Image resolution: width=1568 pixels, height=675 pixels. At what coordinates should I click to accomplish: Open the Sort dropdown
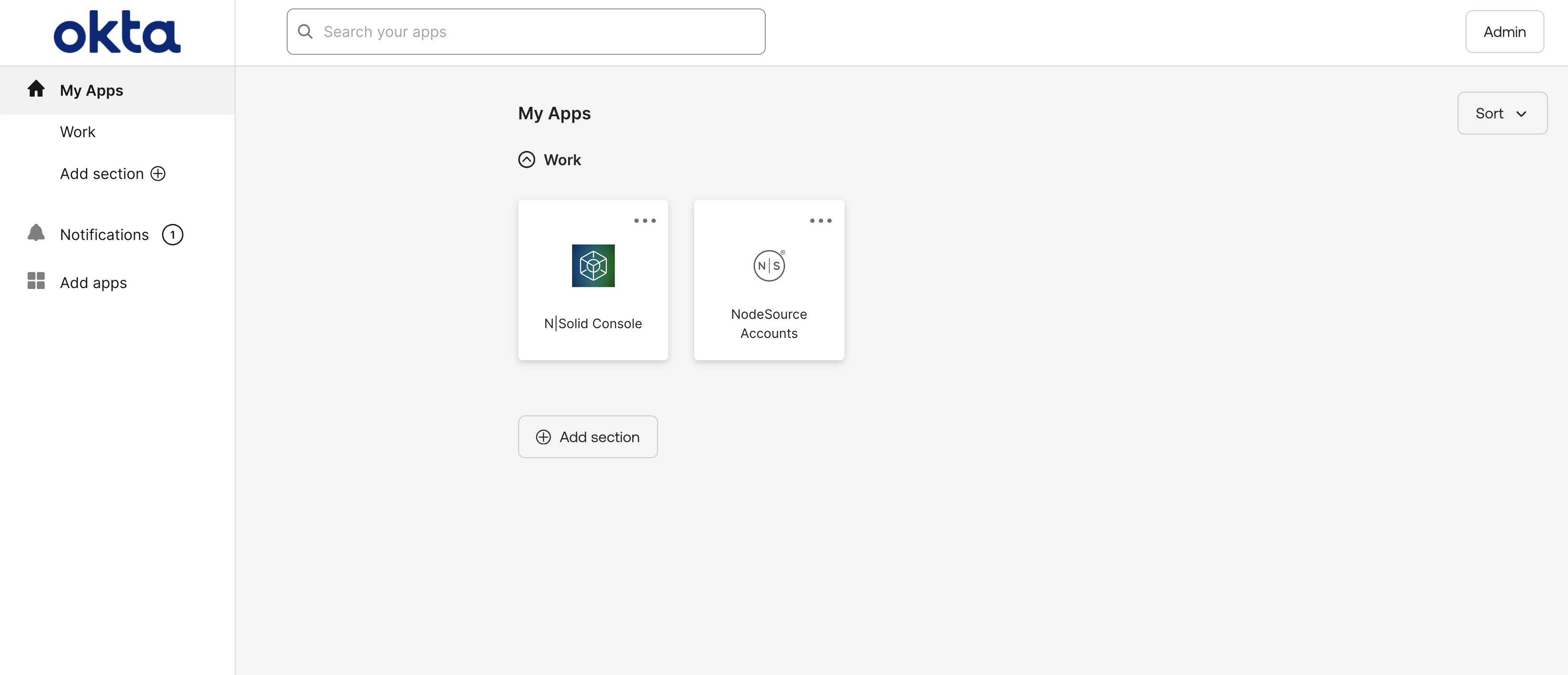[x=1502, y=113]
